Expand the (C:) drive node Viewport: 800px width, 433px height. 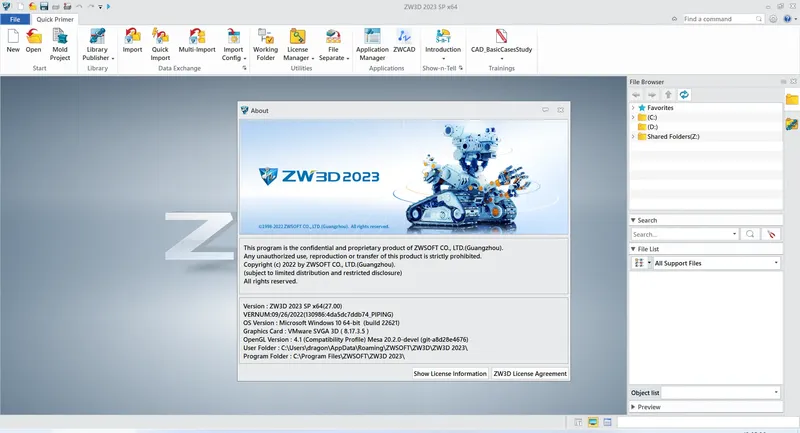click(633, 117)
